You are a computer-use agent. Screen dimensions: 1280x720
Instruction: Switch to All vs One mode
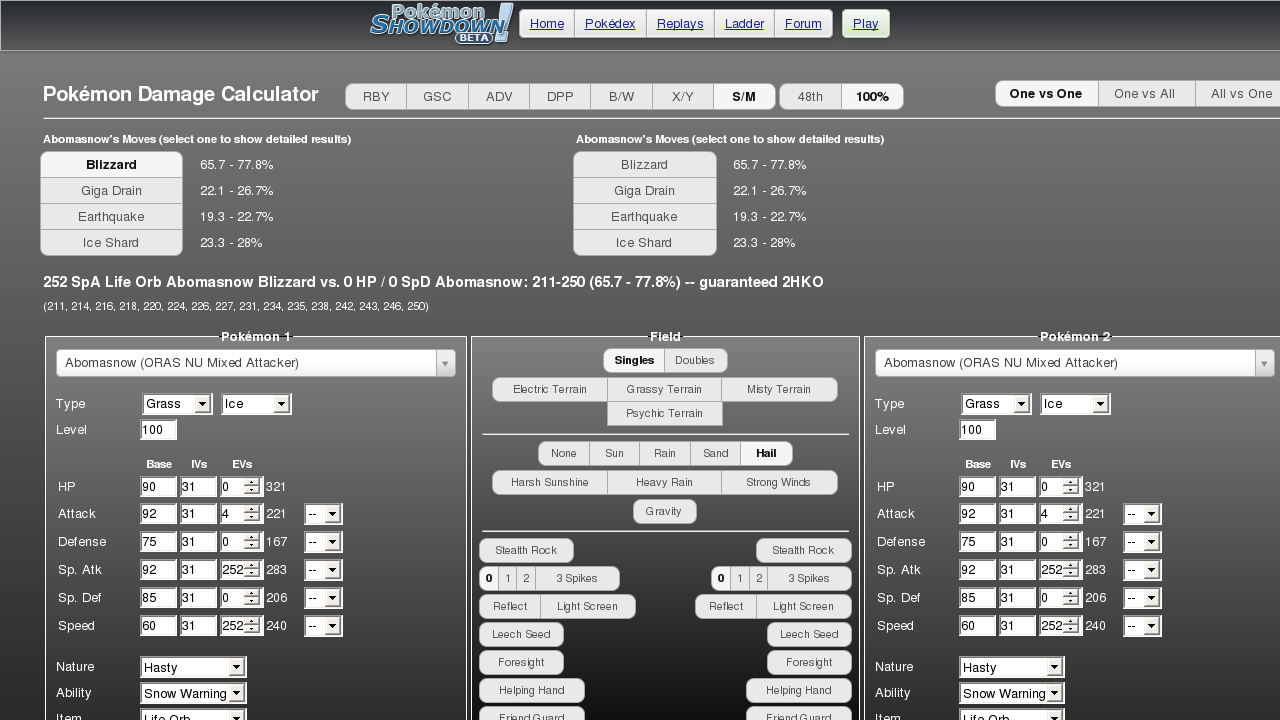click(1240, 94)
